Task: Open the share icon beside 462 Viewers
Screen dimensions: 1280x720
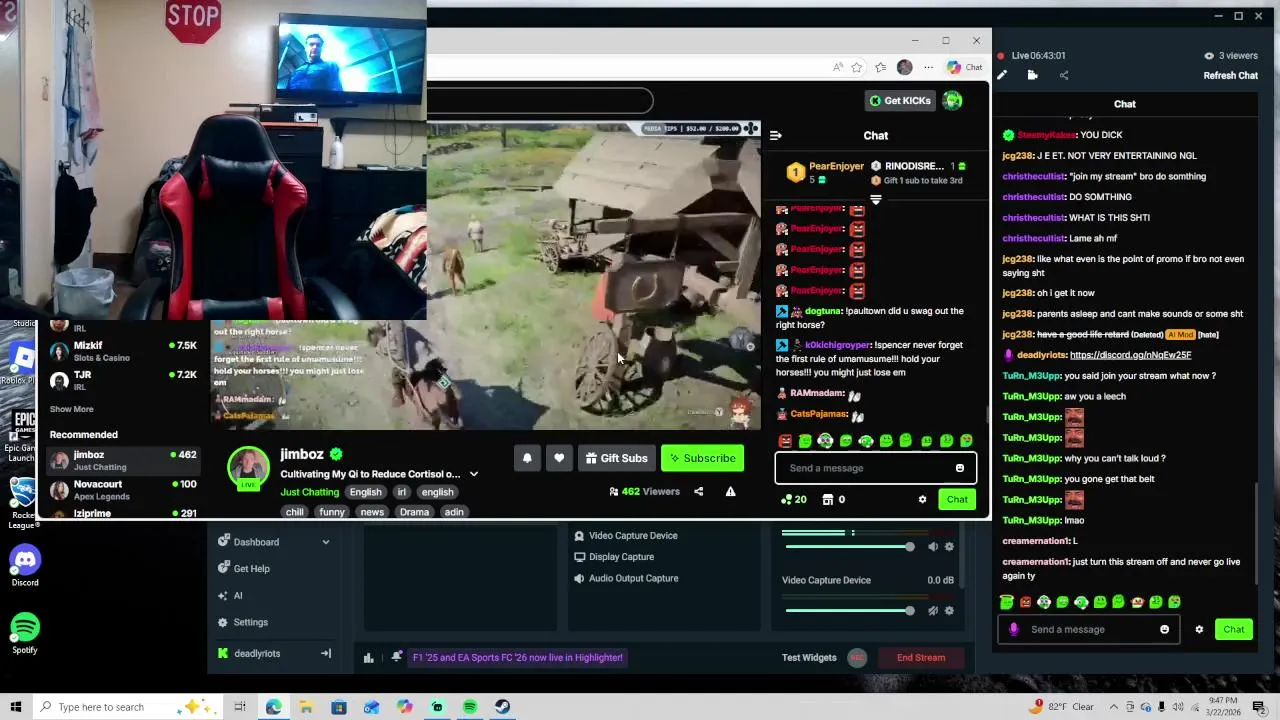Action: coord(698,491)
